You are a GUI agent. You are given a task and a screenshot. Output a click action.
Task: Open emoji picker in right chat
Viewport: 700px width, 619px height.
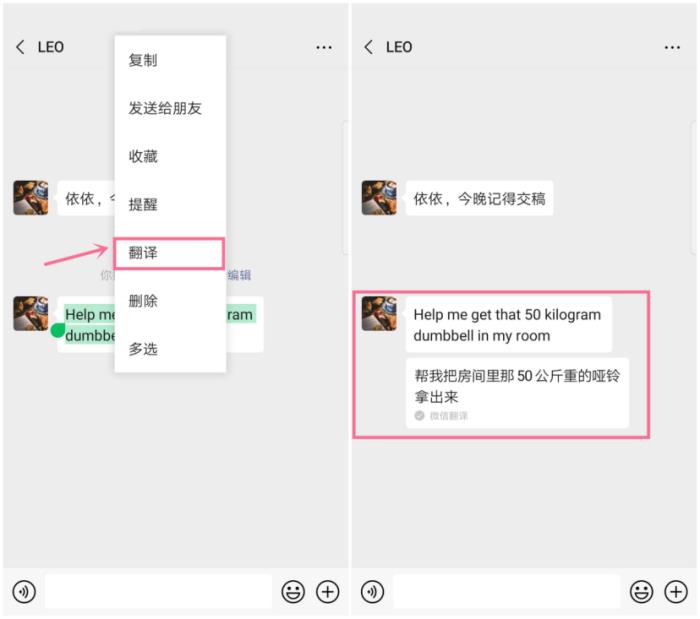(641, 591)
